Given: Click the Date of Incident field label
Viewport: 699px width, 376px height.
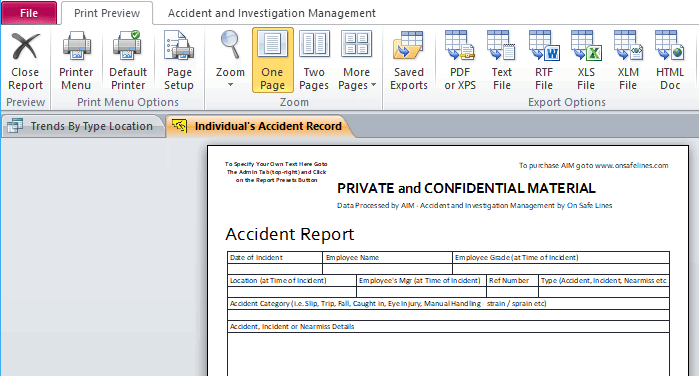Looking at the screenshot, I should 256,257.
